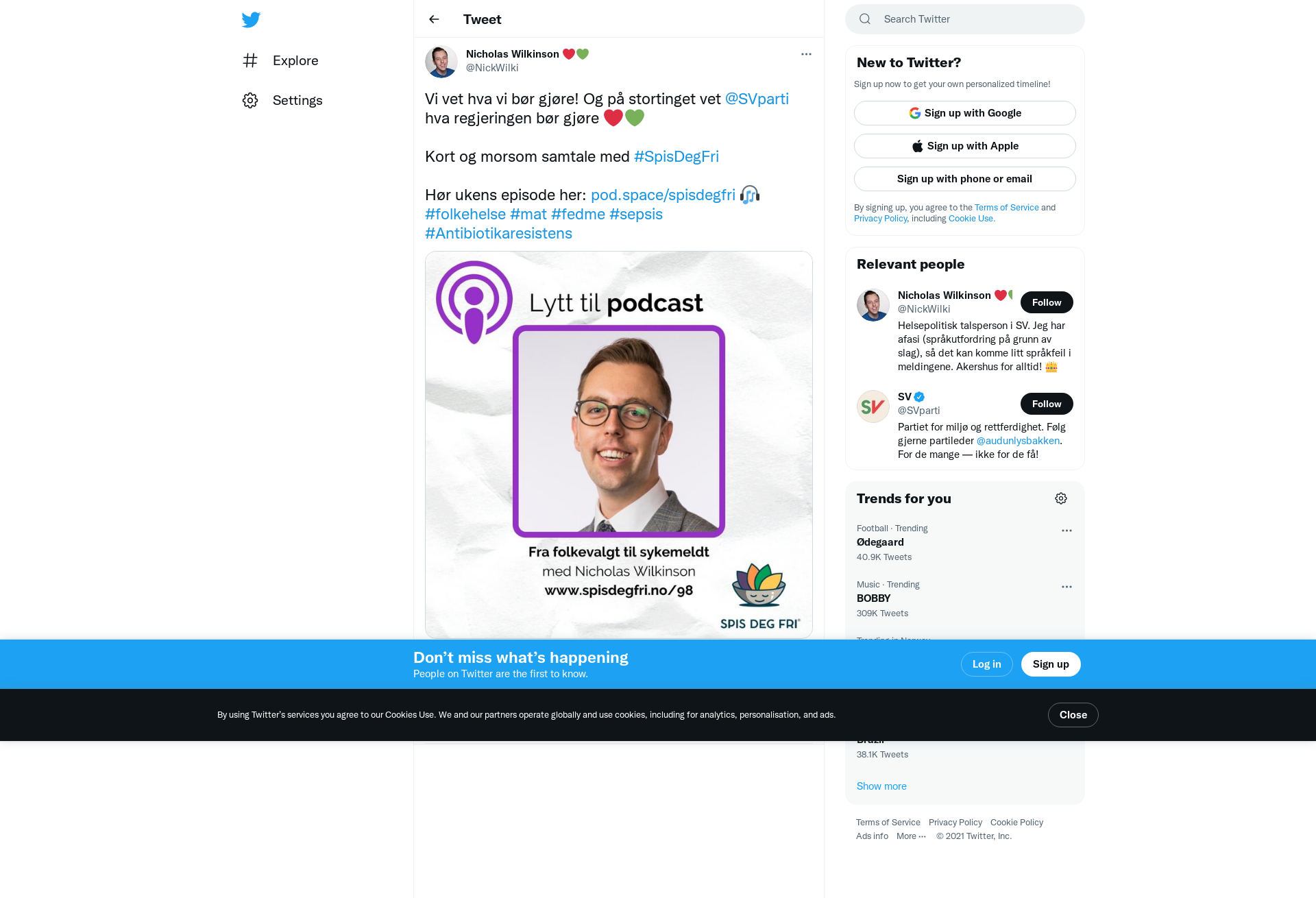Sign up with Apple

click(x=965, y=146)
